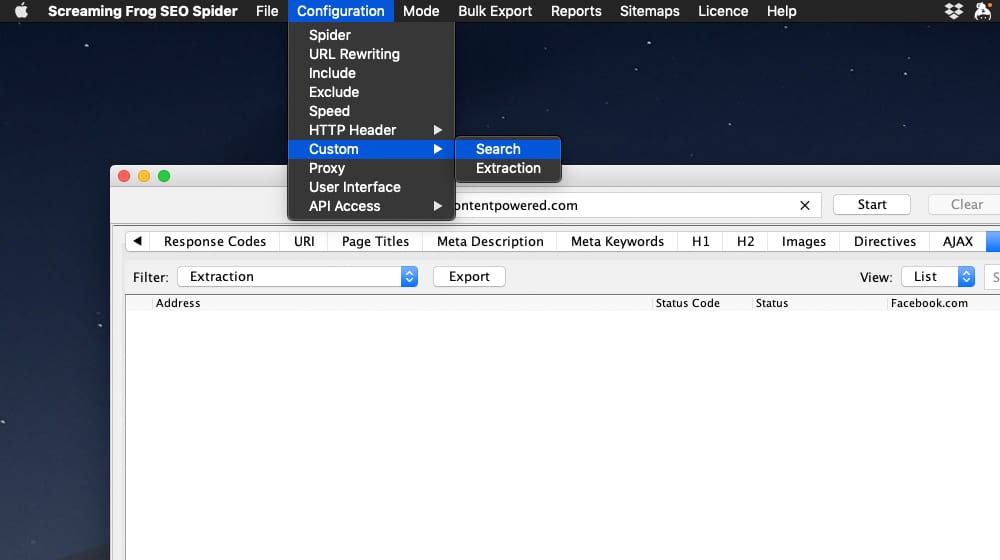Switch to Meta Description tab
The height and width of the screenshot is (560, 1000).
pos(490,241)
